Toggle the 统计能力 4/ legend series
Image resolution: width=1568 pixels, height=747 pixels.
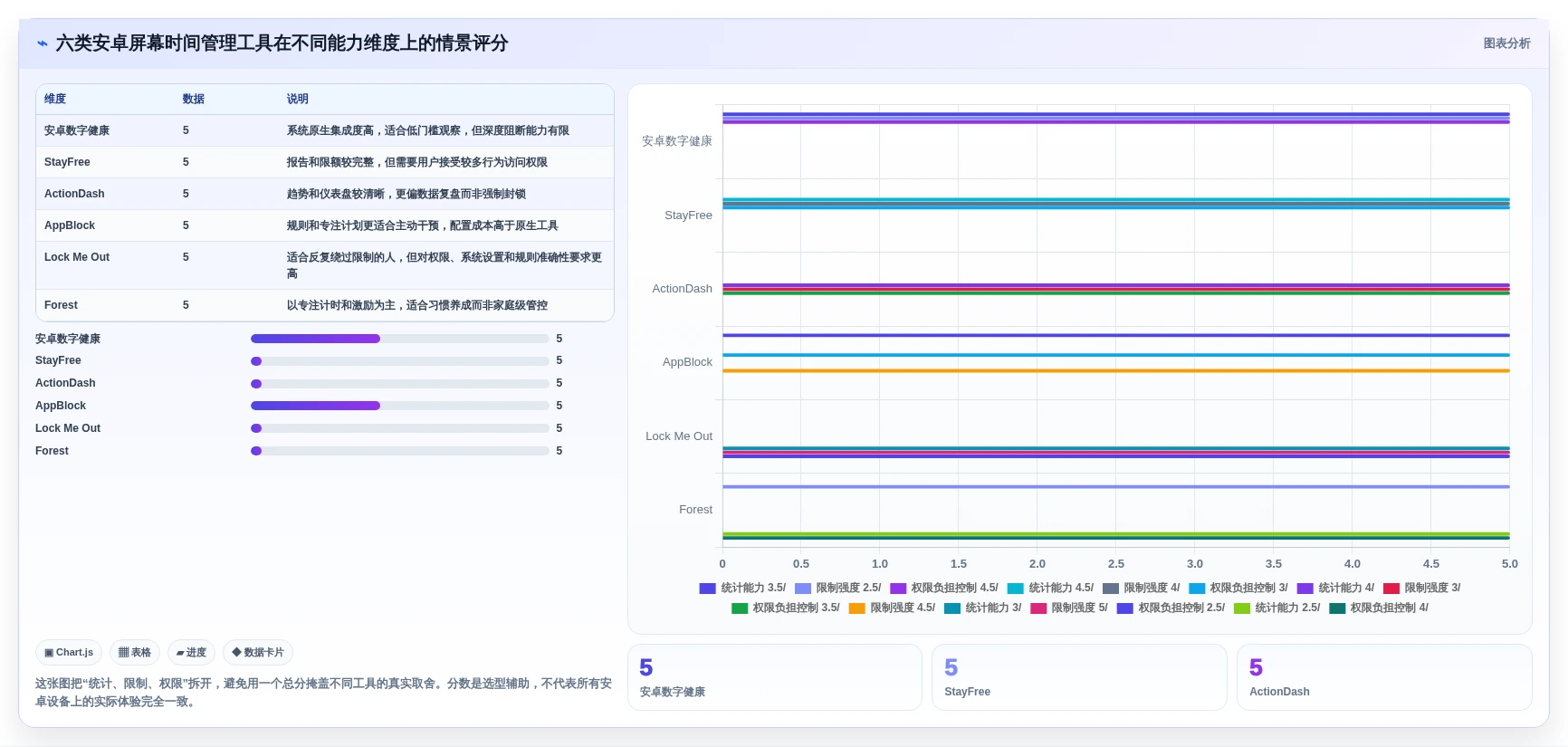coord(1335,588)
